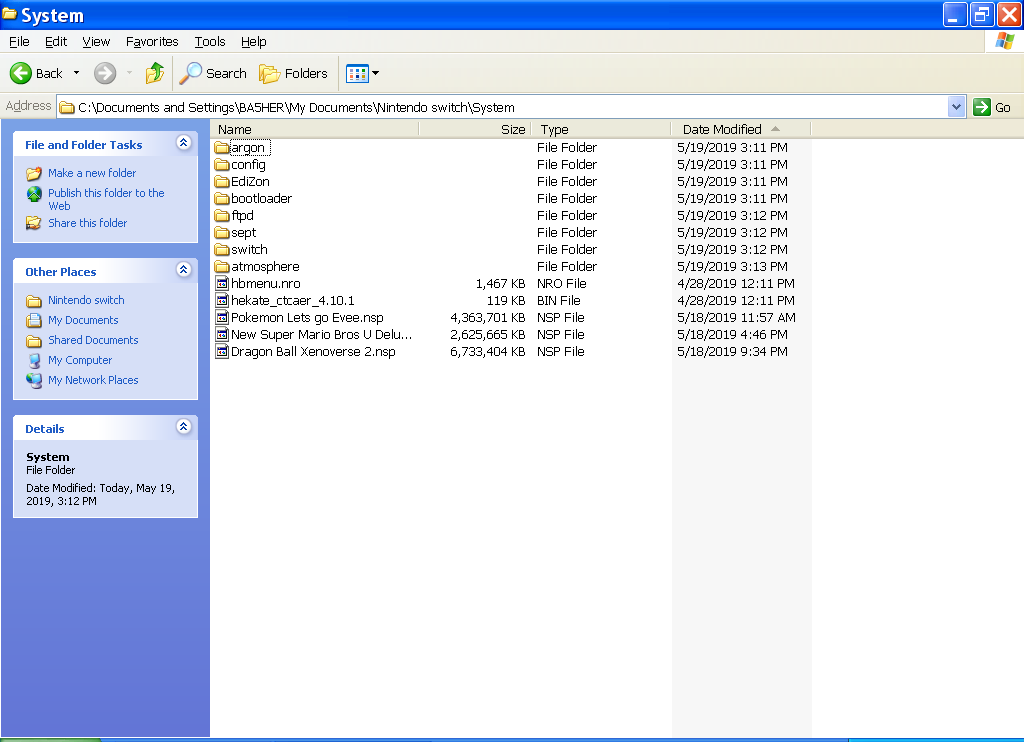1024x742 pixels.
Task: Collapse the Other Places panel
Action: [184, 269]
